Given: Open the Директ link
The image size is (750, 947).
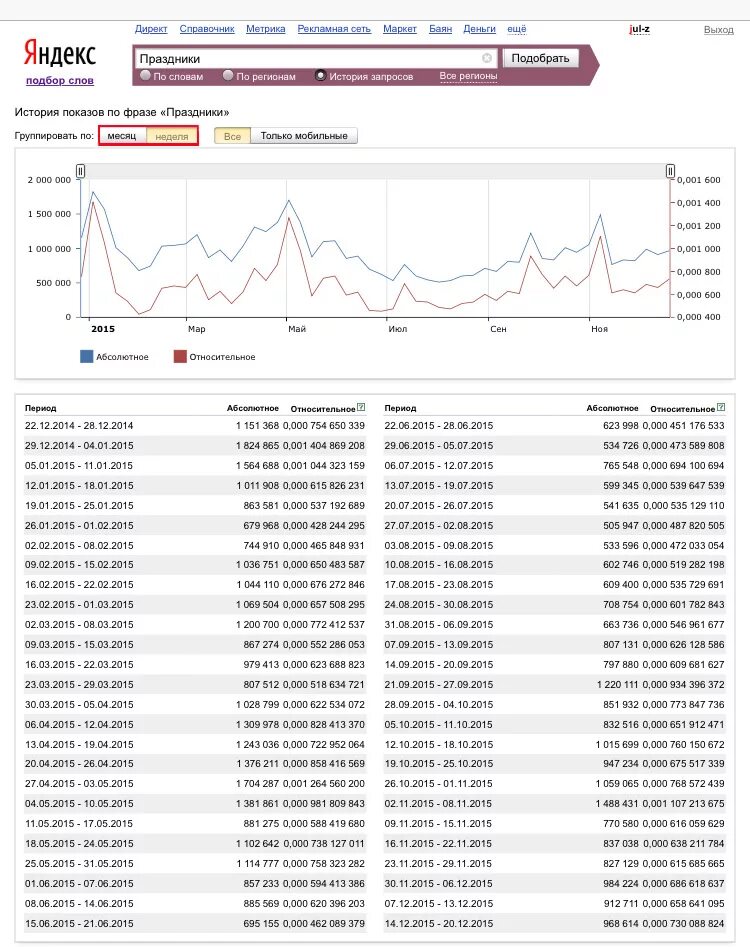Looking at the screenshot, I should (x=151, y=29).
